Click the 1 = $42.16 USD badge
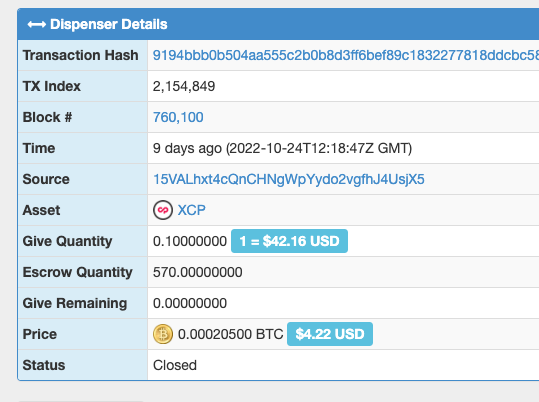 289,241
